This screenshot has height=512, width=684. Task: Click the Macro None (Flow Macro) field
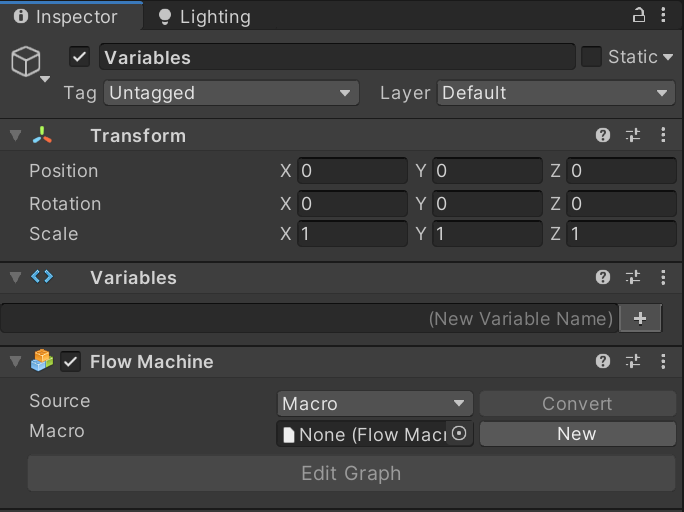coord(375,433)
